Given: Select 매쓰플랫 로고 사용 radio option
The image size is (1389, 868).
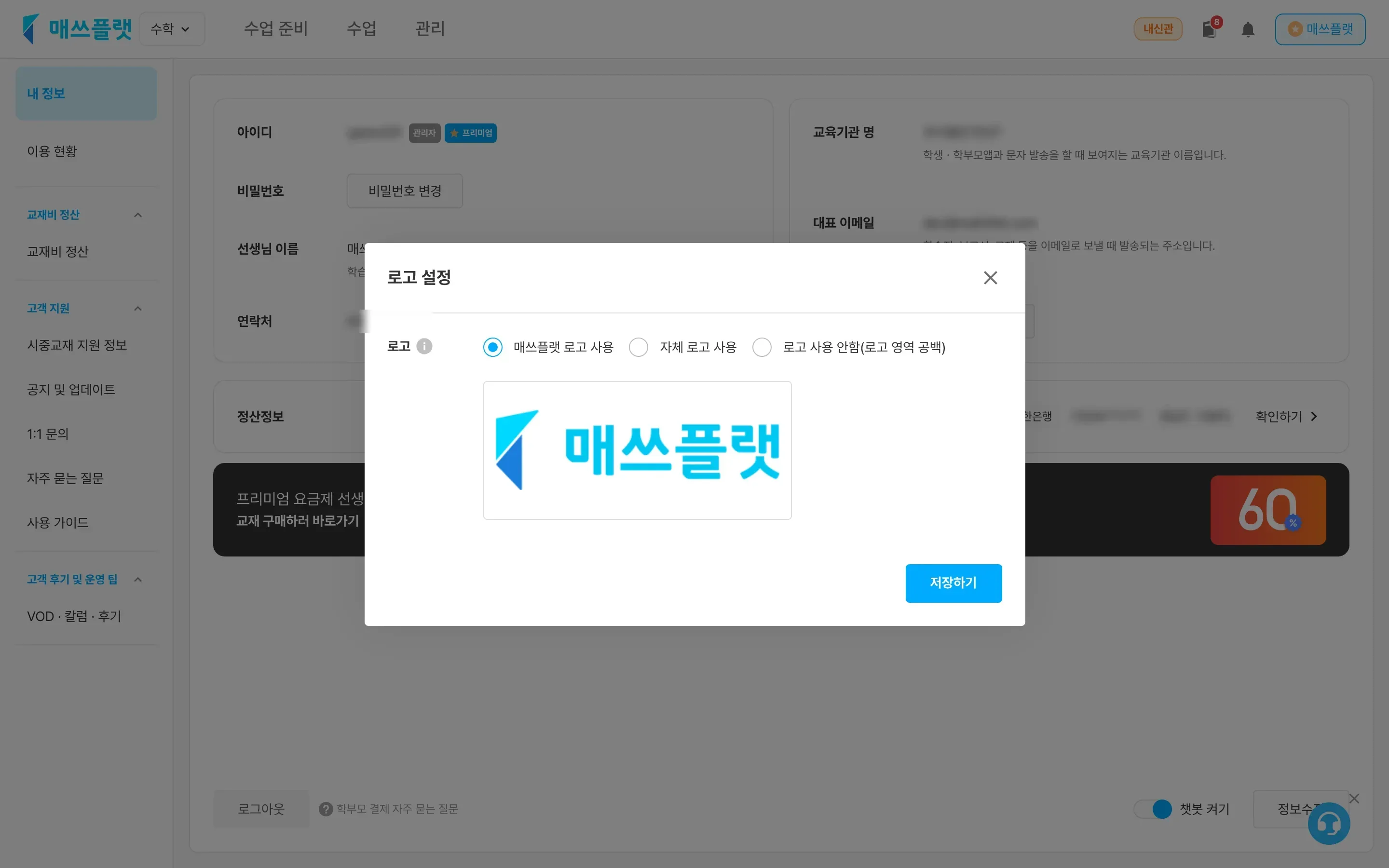Looking at the screenshot, I should 492,347.
